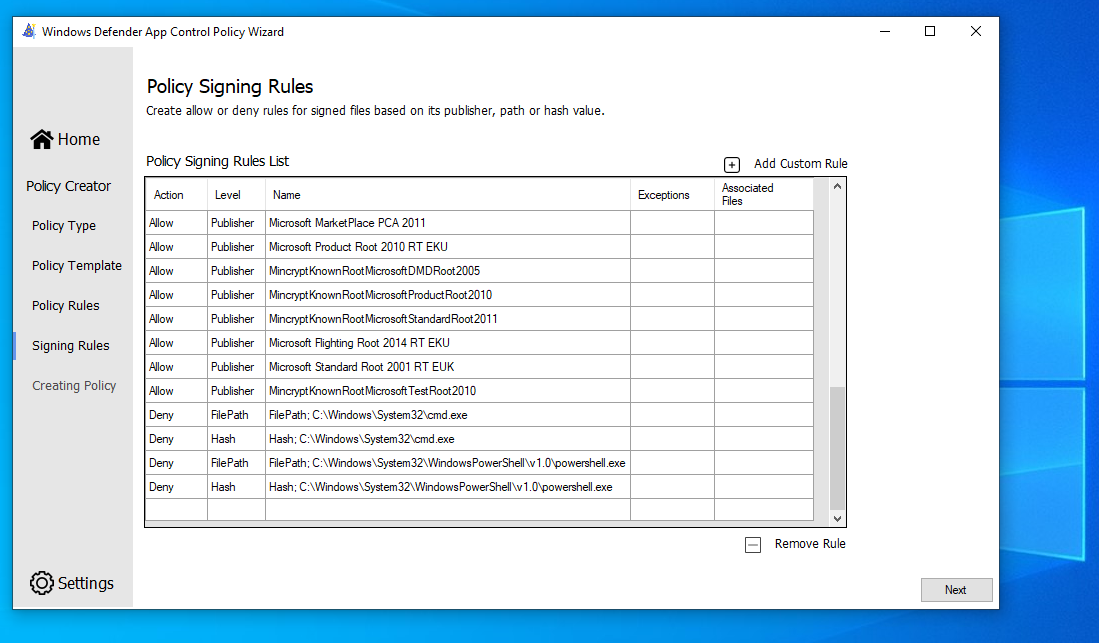The height and width of the screenshot is (643, 1099).
Task: Click the Level column header
Action: coord(236,195)
